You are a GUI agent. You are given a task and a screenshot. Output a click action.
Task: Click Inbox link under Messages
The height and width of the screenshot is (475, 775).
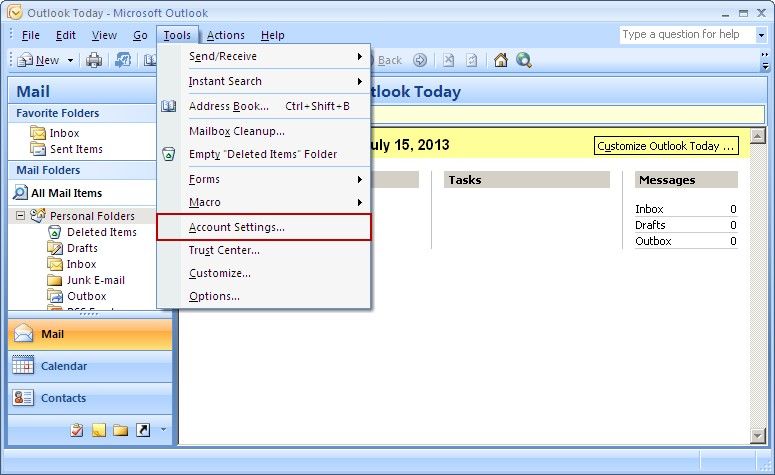(x=649, y=209)
